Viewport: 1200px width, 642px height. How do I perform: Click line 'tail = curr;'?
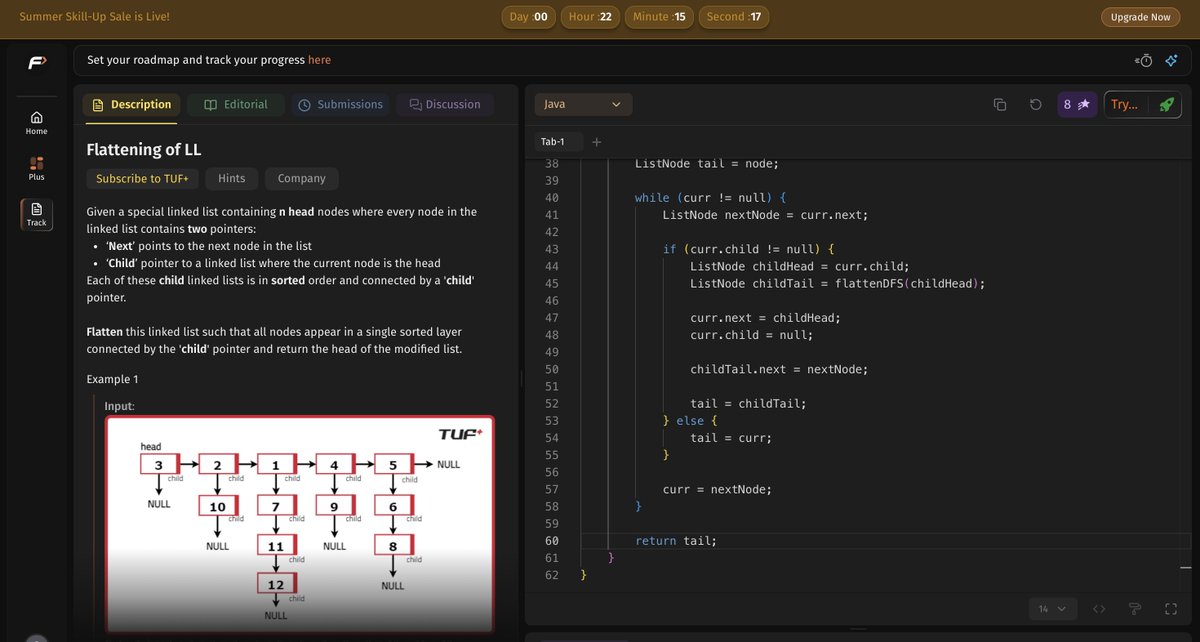point(731,438)
